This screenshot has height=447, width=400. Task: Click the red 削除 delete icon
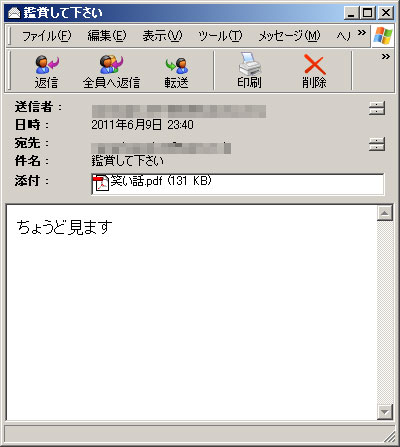(x=314, y=64)
